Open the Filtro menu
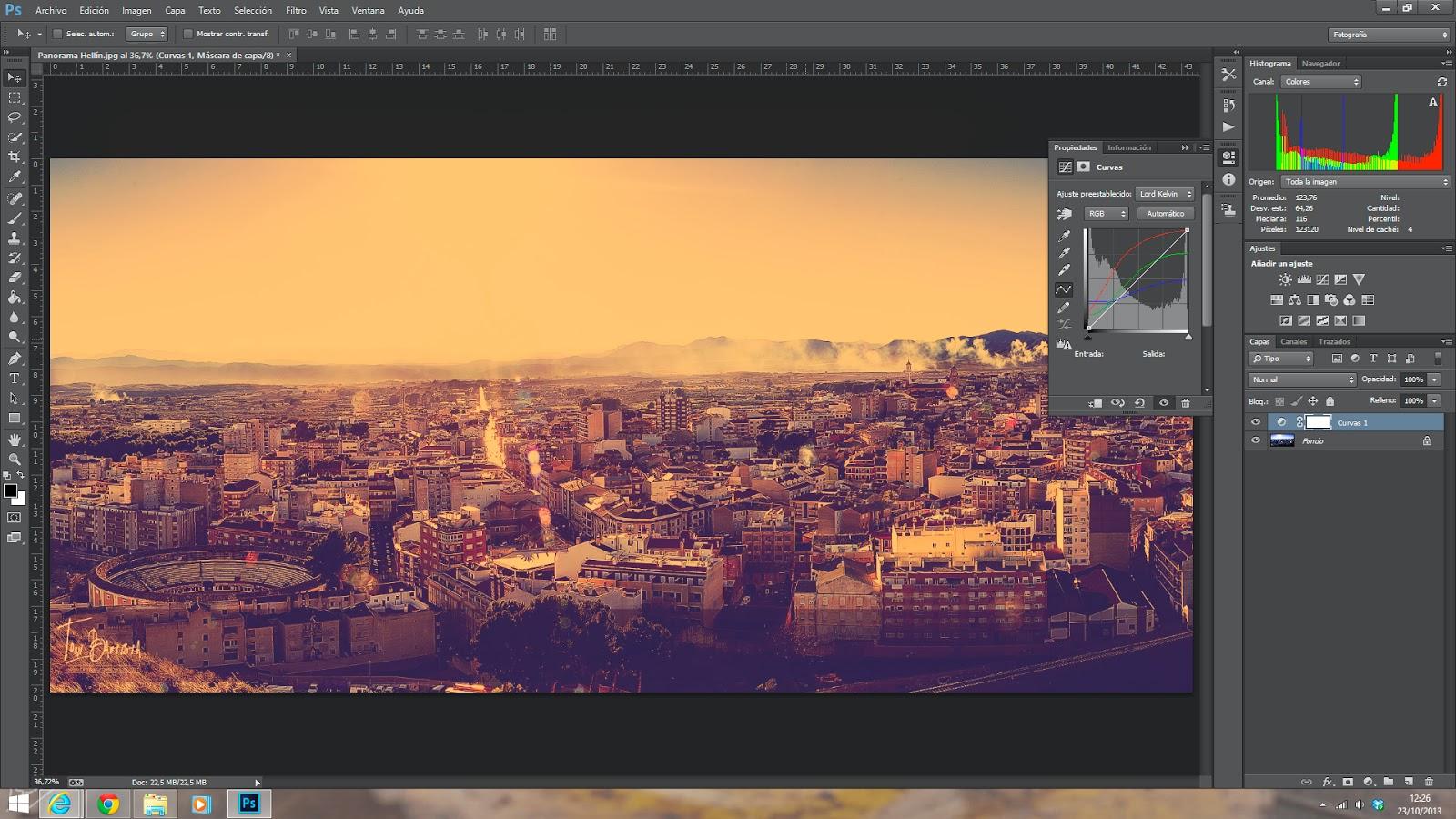 (x=295, y=10)
